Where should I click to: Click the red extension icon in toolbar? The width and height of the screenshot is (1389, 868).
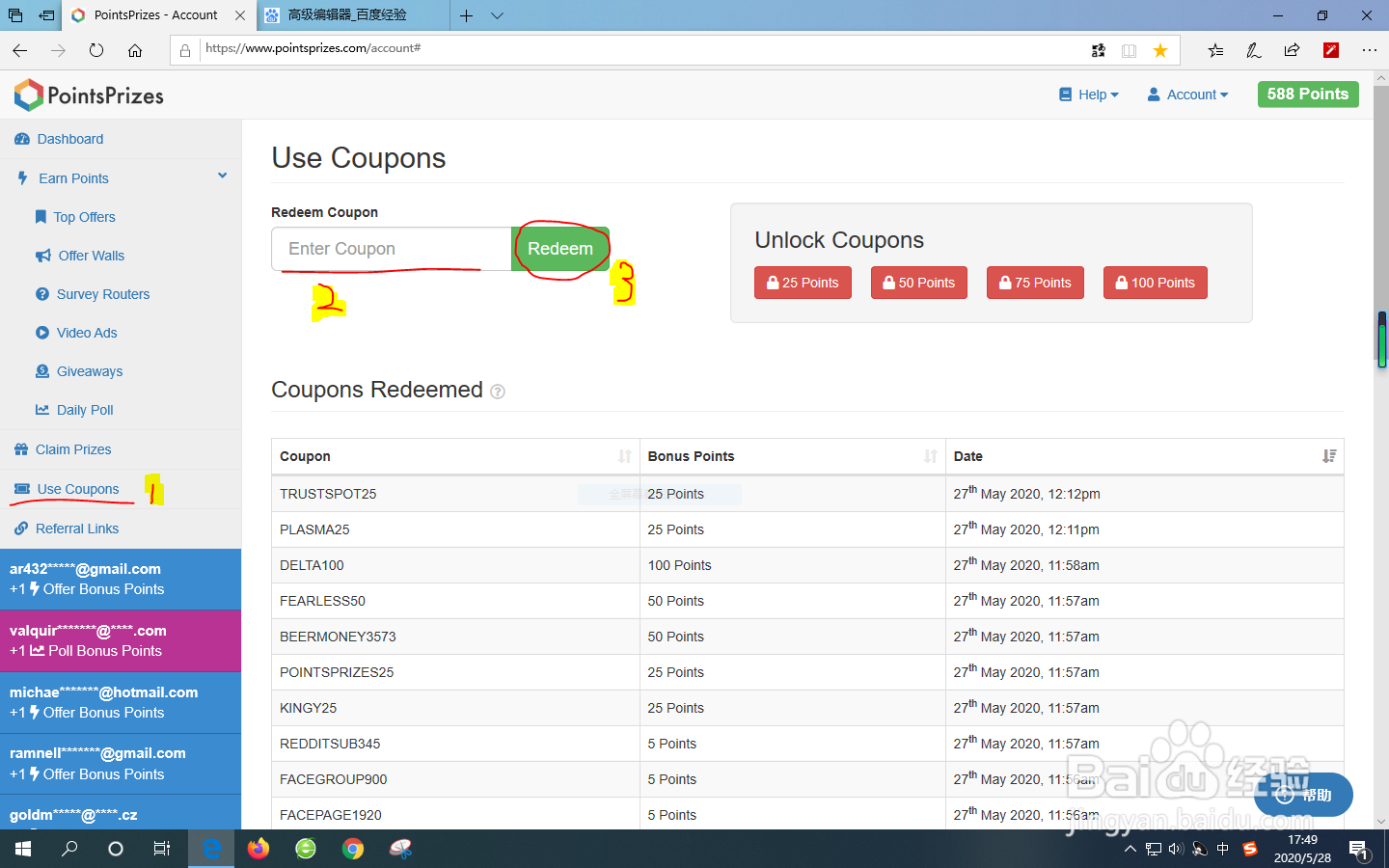[x=1331, y=50]
